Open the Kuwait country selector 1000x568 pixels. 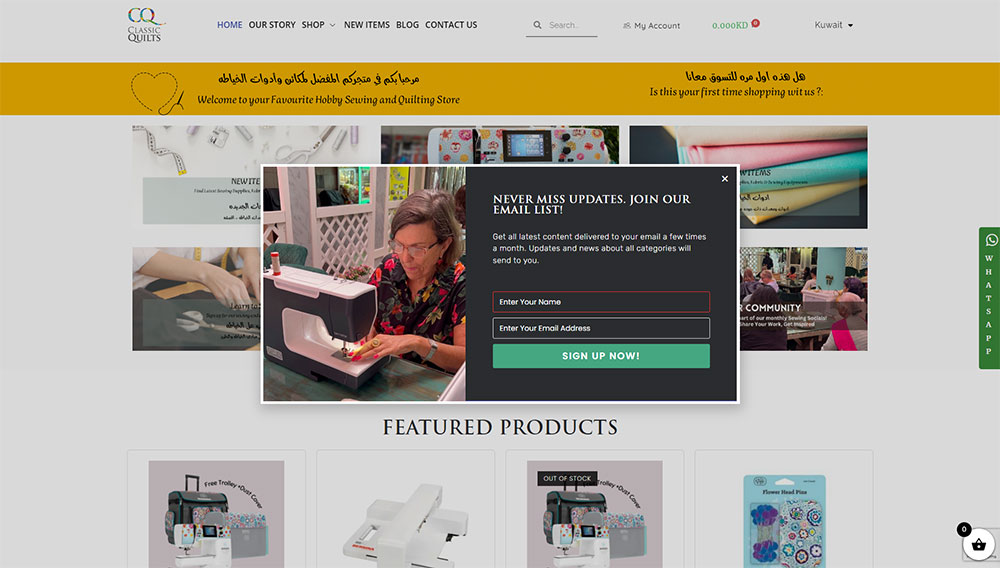coord(834,25)
